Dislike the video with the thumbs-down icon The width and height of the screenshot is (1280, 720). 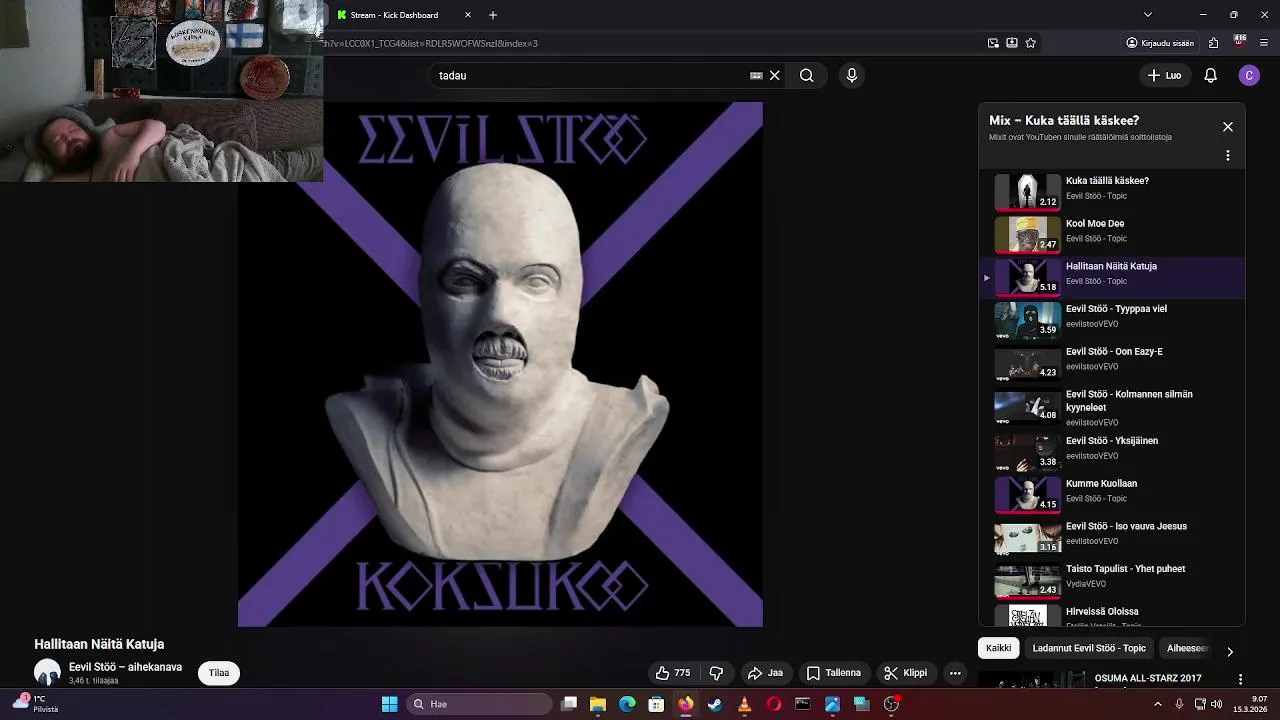[x=716, y=673]
